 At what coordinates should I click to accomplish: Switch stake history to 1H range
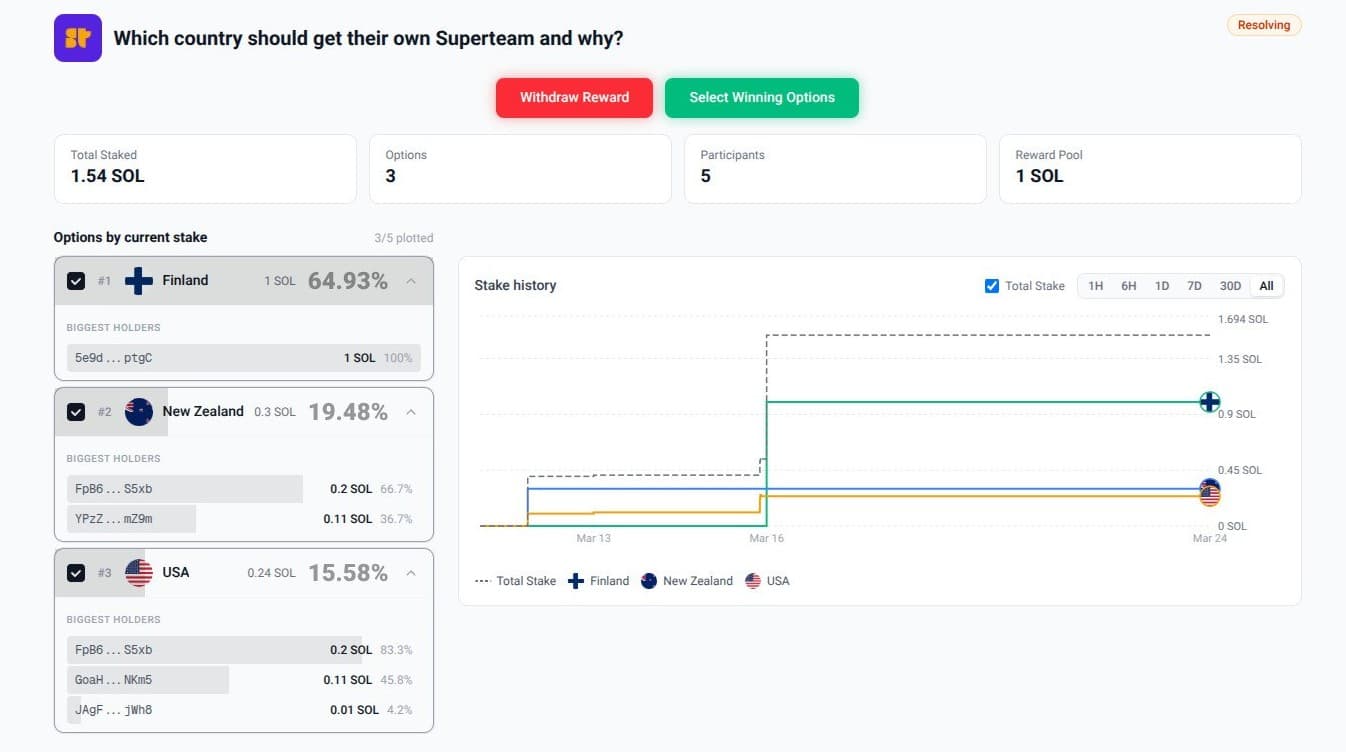[x=1096, y=286]
